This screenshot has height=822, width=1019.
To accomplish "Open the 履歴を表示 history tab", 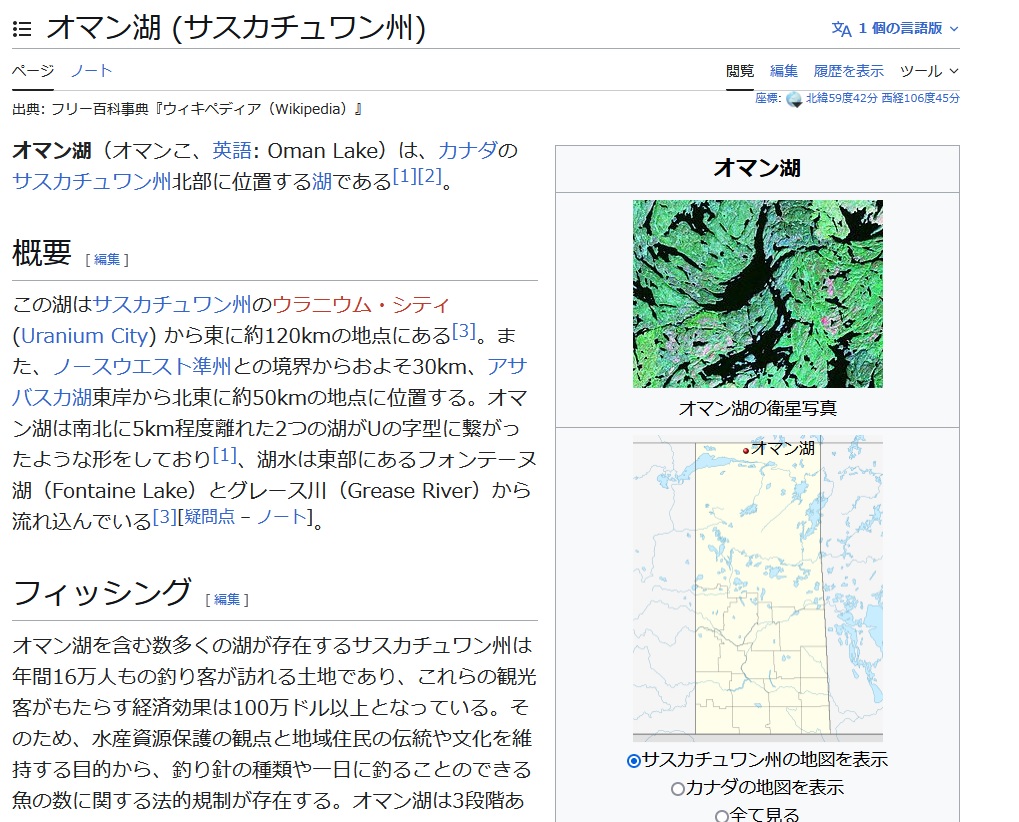I will [x=848, y=71].
